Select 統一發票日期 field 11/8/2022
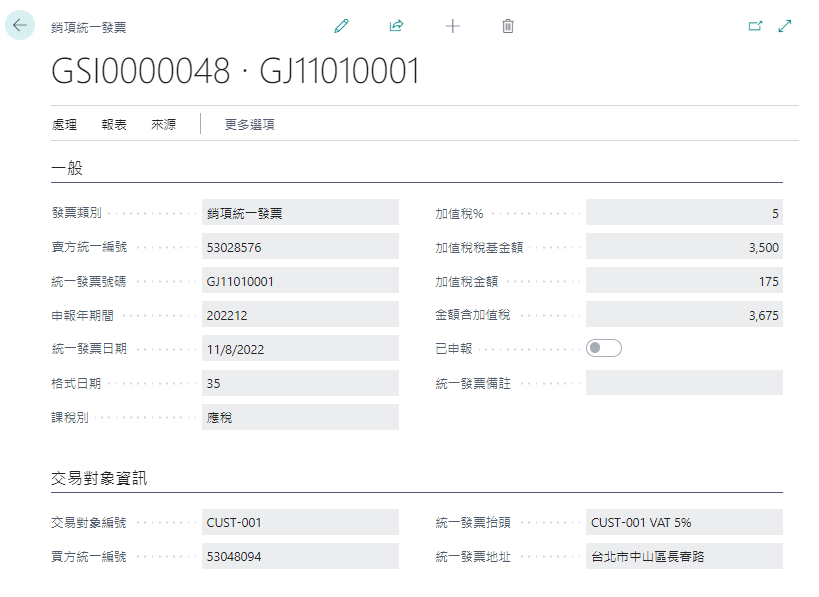This screenshot has height=597, width=819. tap(300, 348)
